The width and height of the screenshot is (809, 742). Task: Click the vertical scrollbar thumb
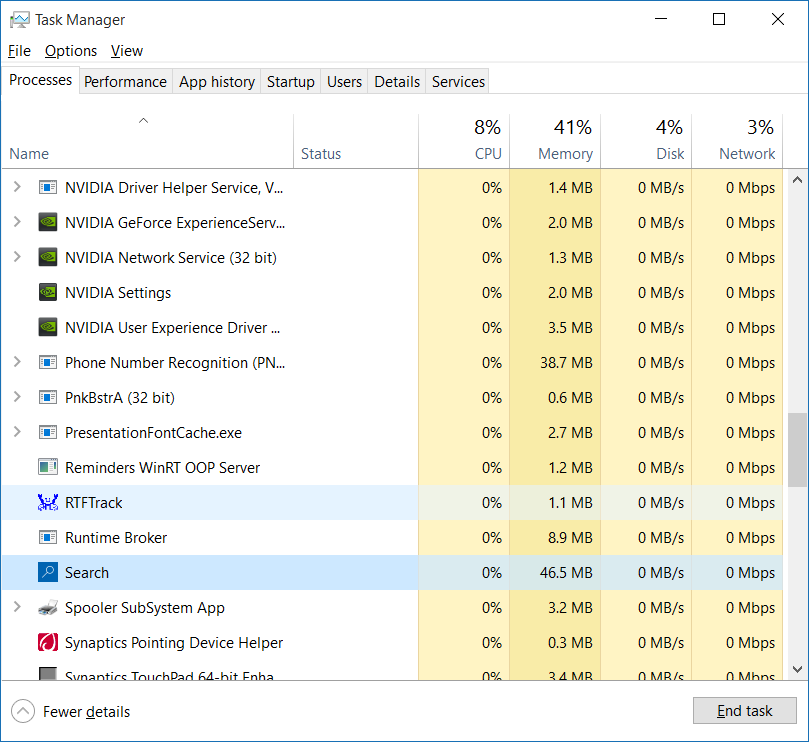[797, 449]
